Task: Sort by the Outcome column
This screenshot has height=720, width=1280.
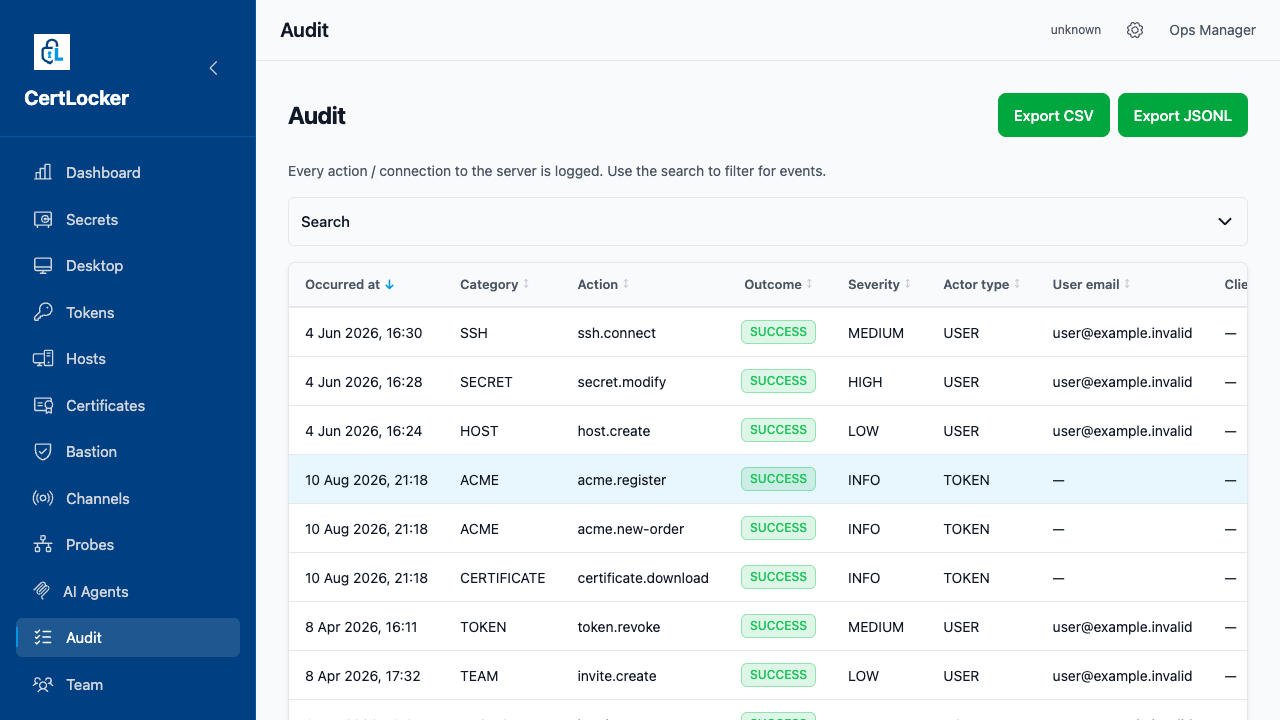Action: point(778,285)
